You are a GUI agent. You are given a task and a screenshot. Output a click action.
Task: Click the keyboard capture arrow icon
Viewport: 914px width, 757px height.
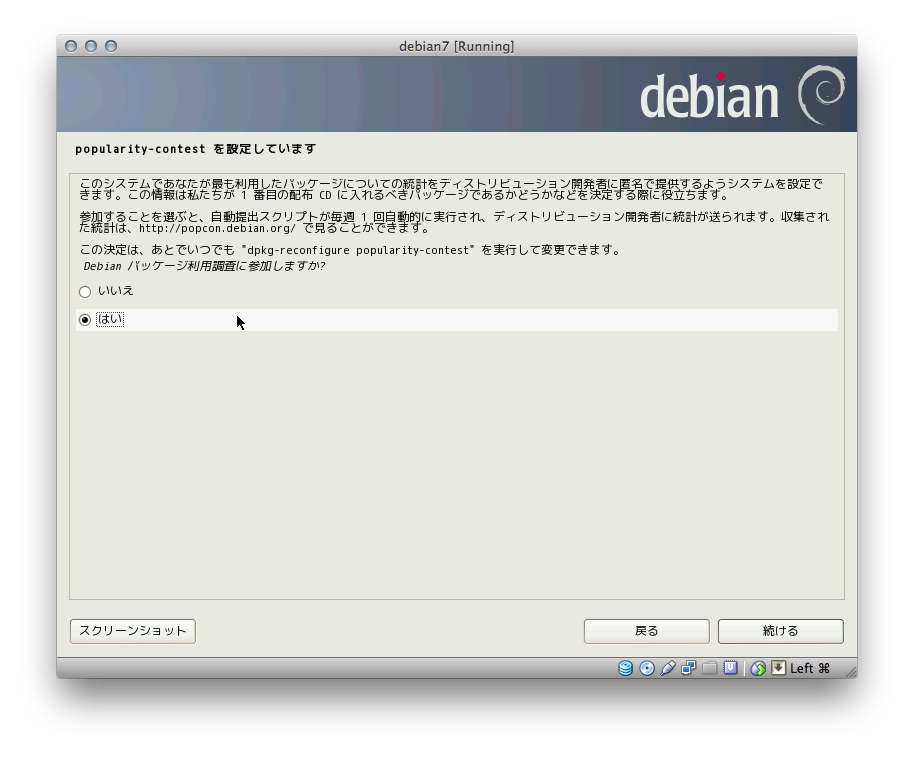point(778,668)
